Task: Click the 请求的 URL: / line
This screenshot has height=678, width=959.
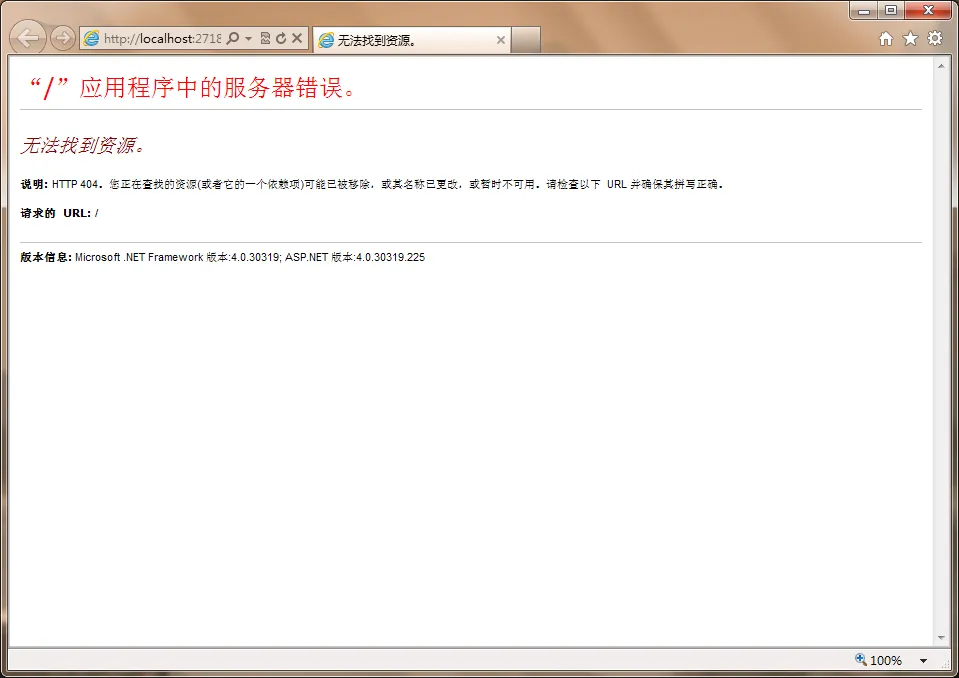Action: coord(59,213)
